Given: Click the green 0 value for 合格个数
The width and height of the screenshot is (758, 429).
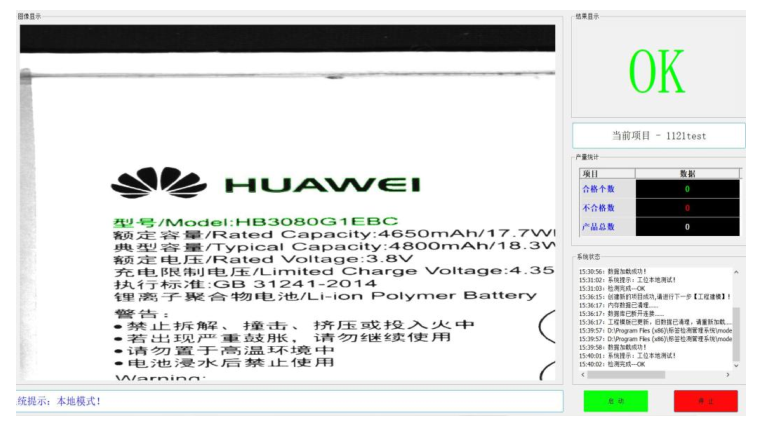Looking at the screenshot, I should click(687, 189).
